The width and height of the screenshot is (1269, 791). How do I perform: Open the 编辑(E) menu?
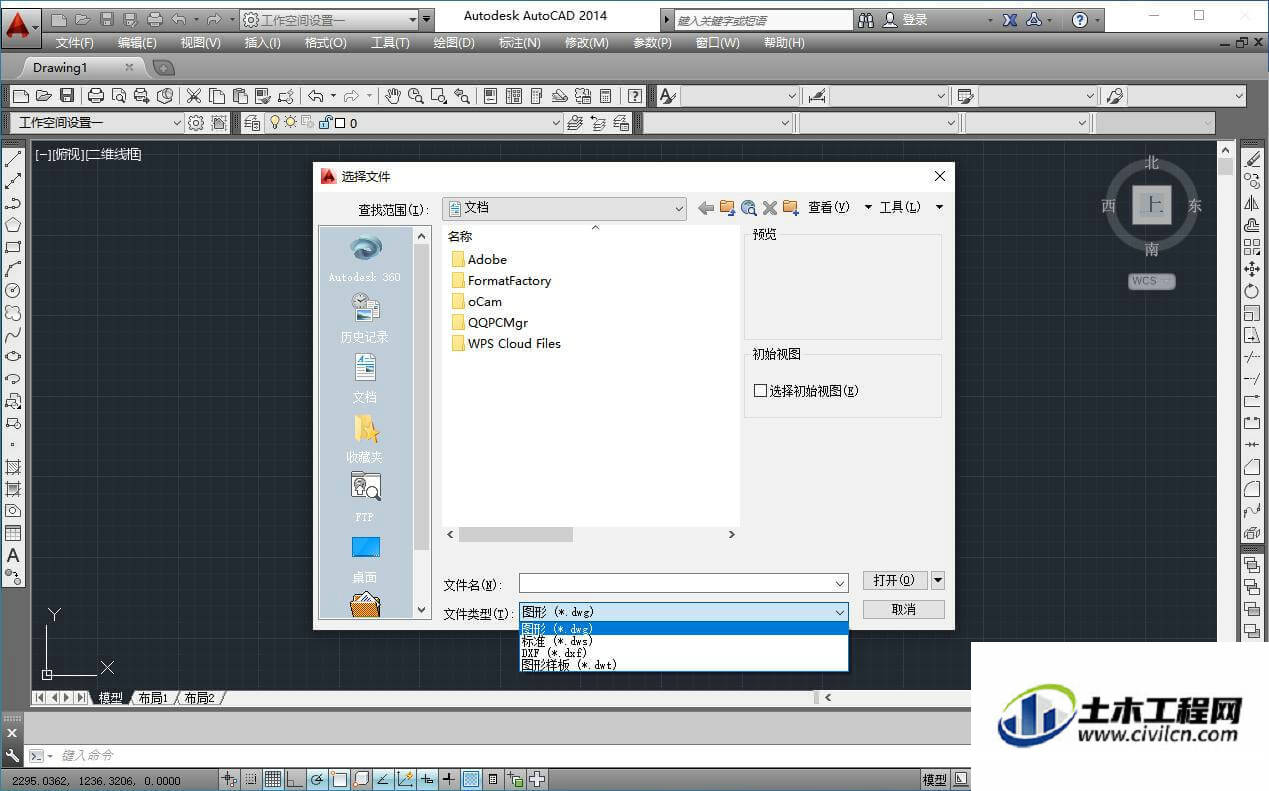click(137, 43)
